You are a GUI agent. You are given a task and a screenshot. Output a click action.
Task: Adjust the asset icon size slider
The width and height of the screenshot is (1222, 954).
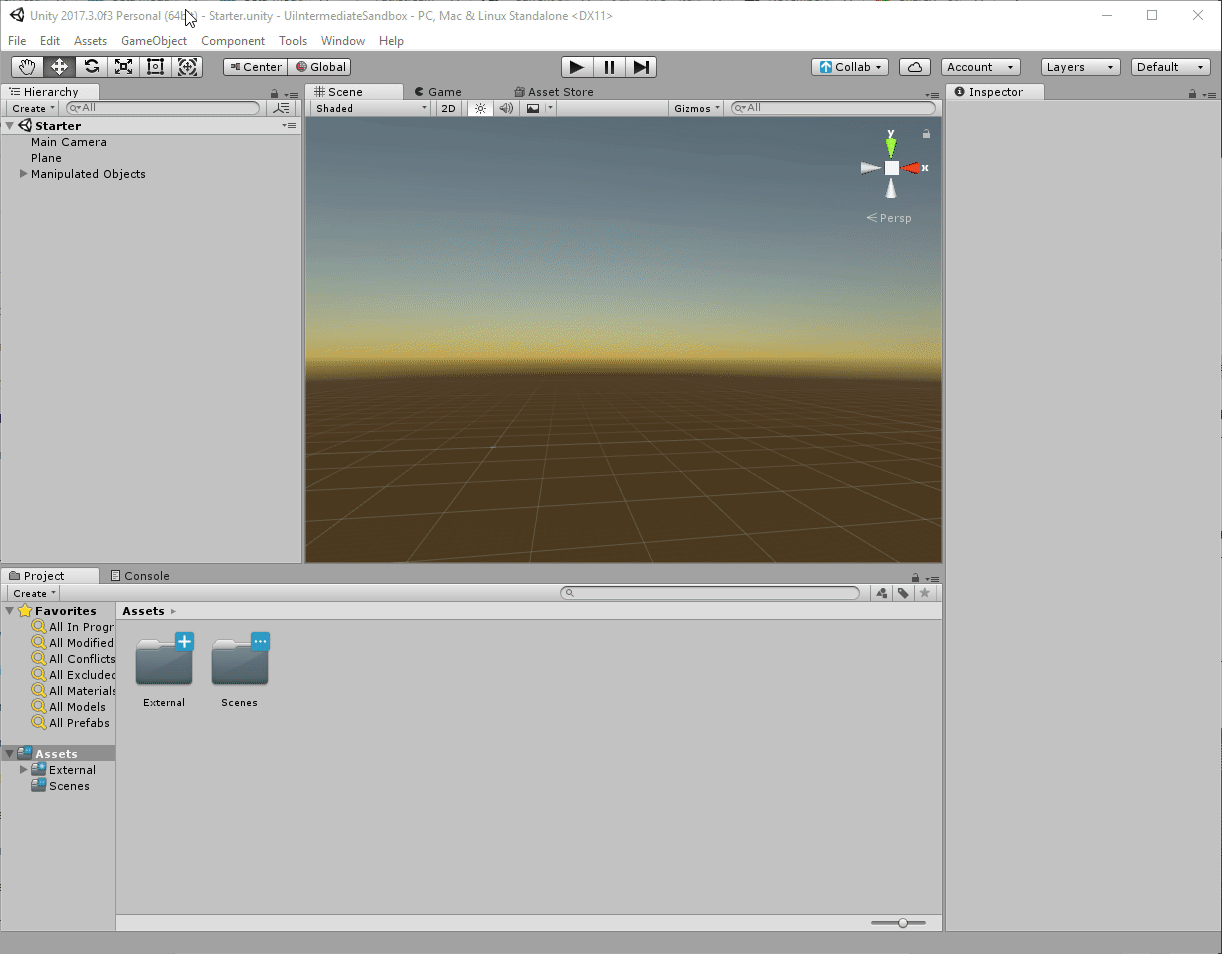pyautogui.click(x=902, y=923)
